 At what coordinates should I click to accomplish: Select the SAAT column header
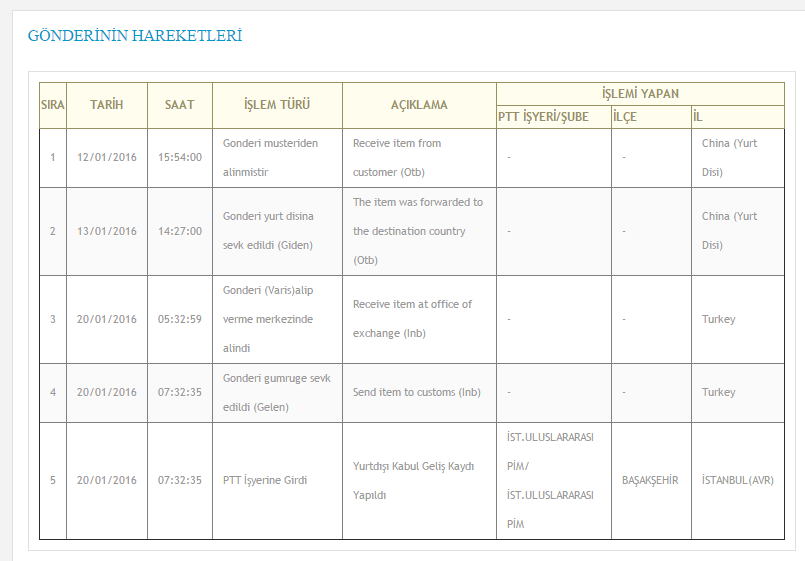[180, 105]
